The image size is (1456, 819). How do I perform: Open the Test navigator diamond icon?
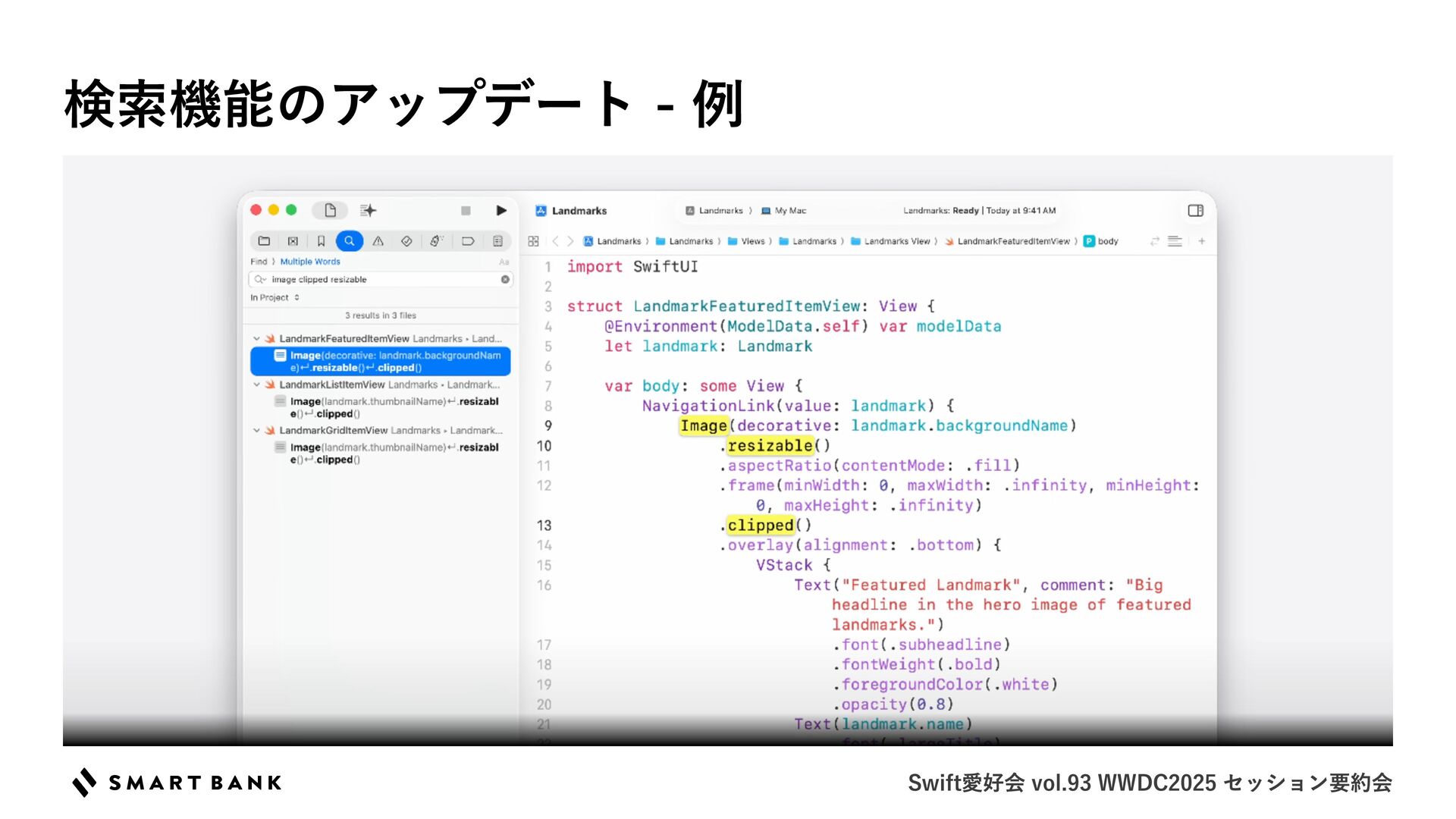(406, 241)
